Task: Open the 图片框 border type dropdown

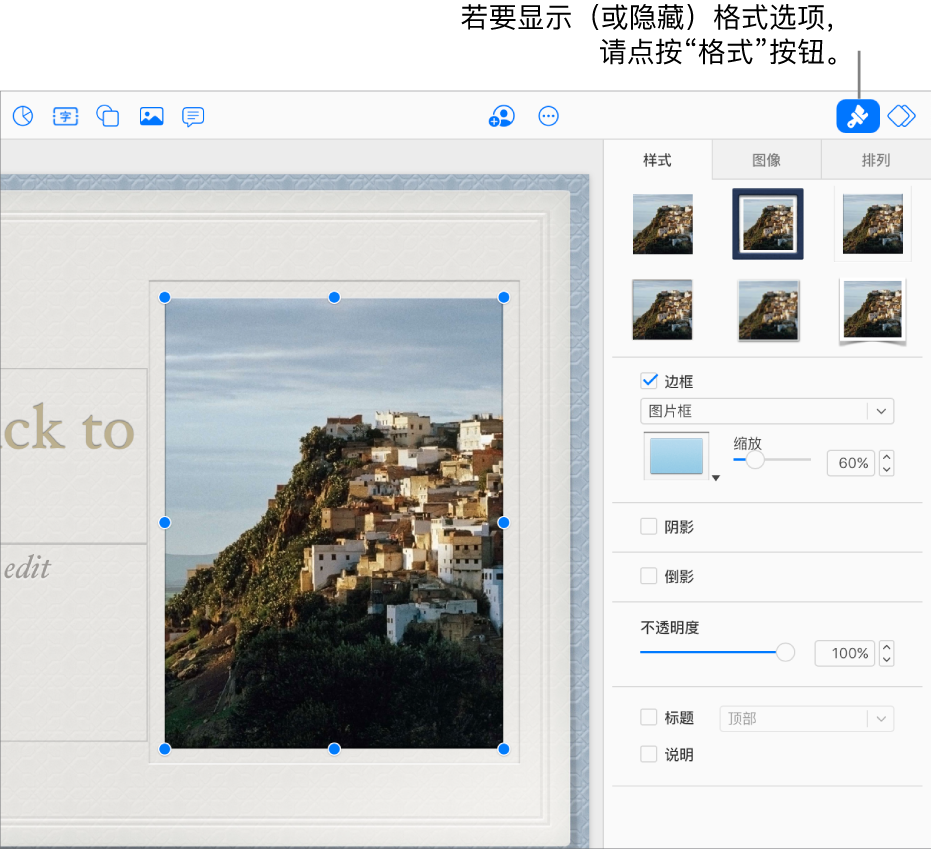Action: click(766, 411)
